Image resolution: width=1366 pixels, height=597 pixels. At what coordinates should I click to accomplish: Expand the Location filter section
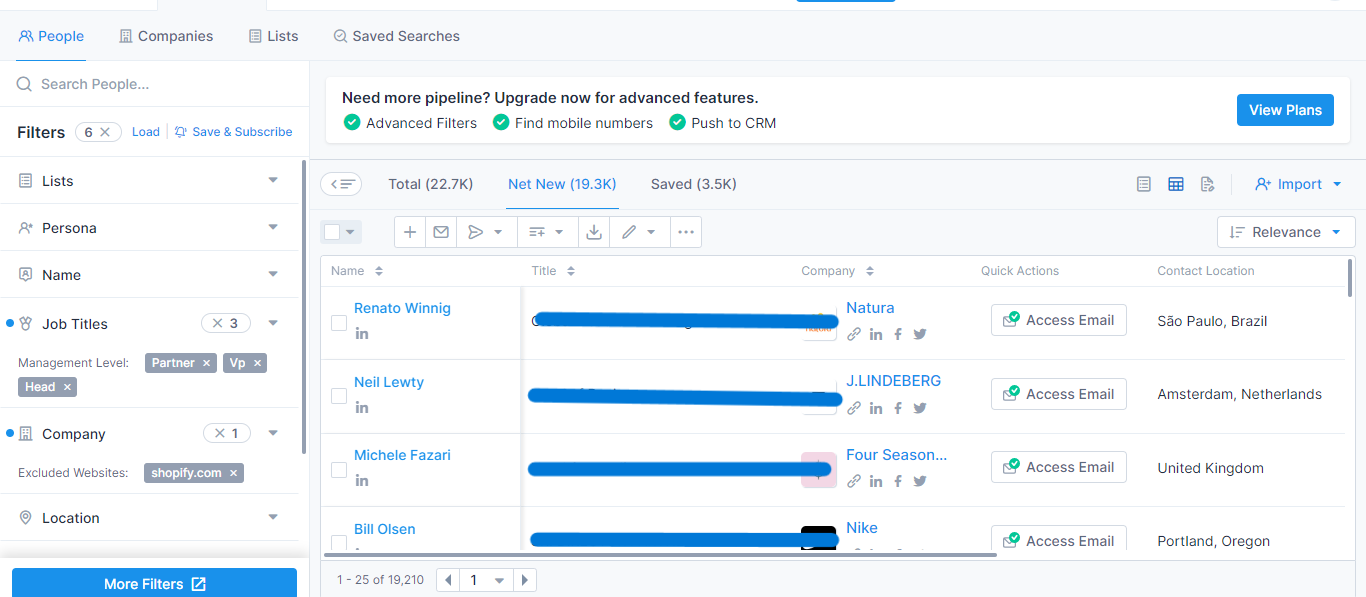tap(273, 517)
